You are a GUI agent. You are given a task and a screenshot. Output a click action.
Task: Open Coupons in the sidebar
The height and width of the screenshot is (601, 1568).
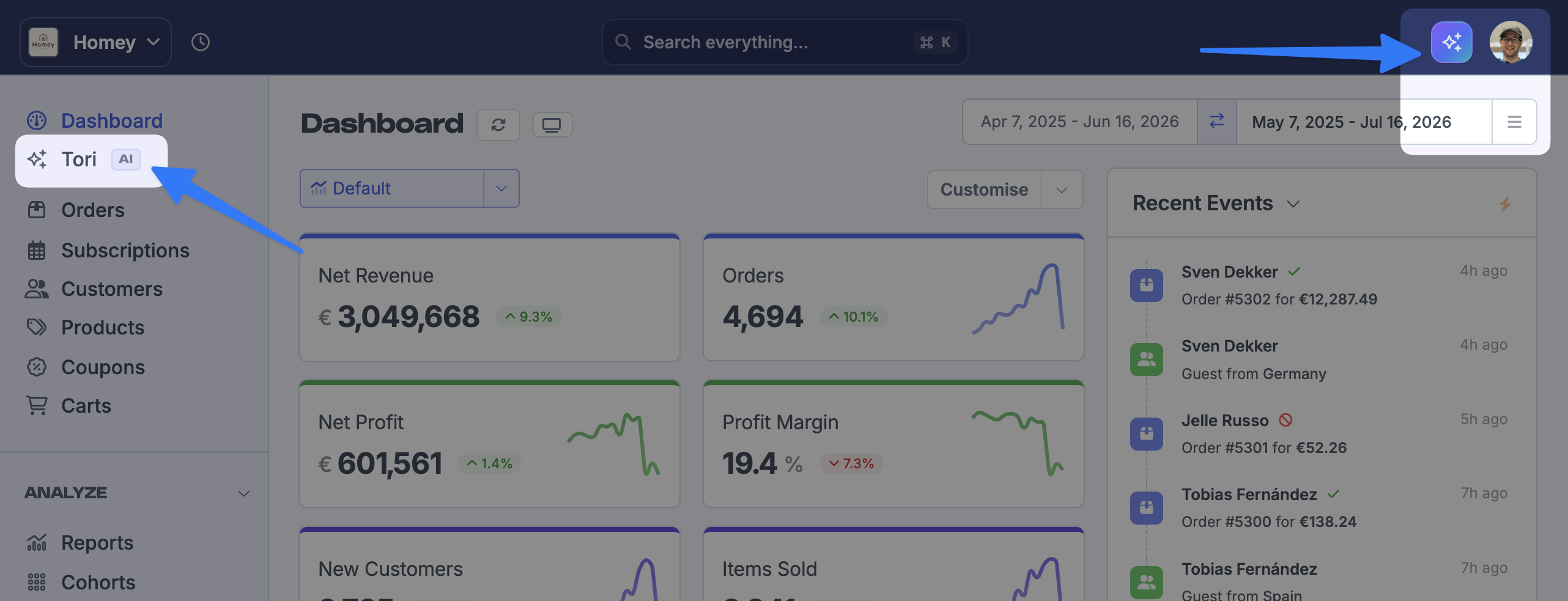point(86,367)
